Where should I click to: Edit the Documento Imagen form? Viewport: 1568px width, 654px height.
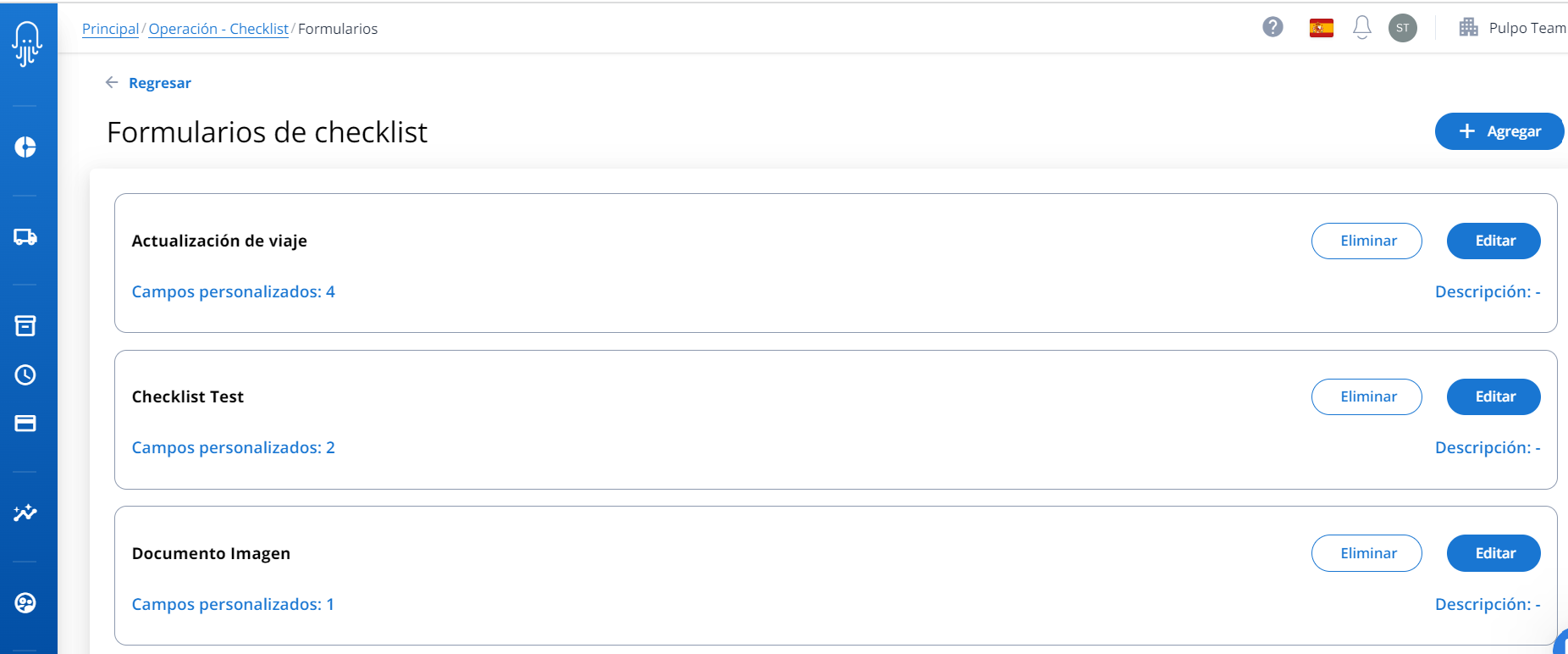coord(1493,553)
